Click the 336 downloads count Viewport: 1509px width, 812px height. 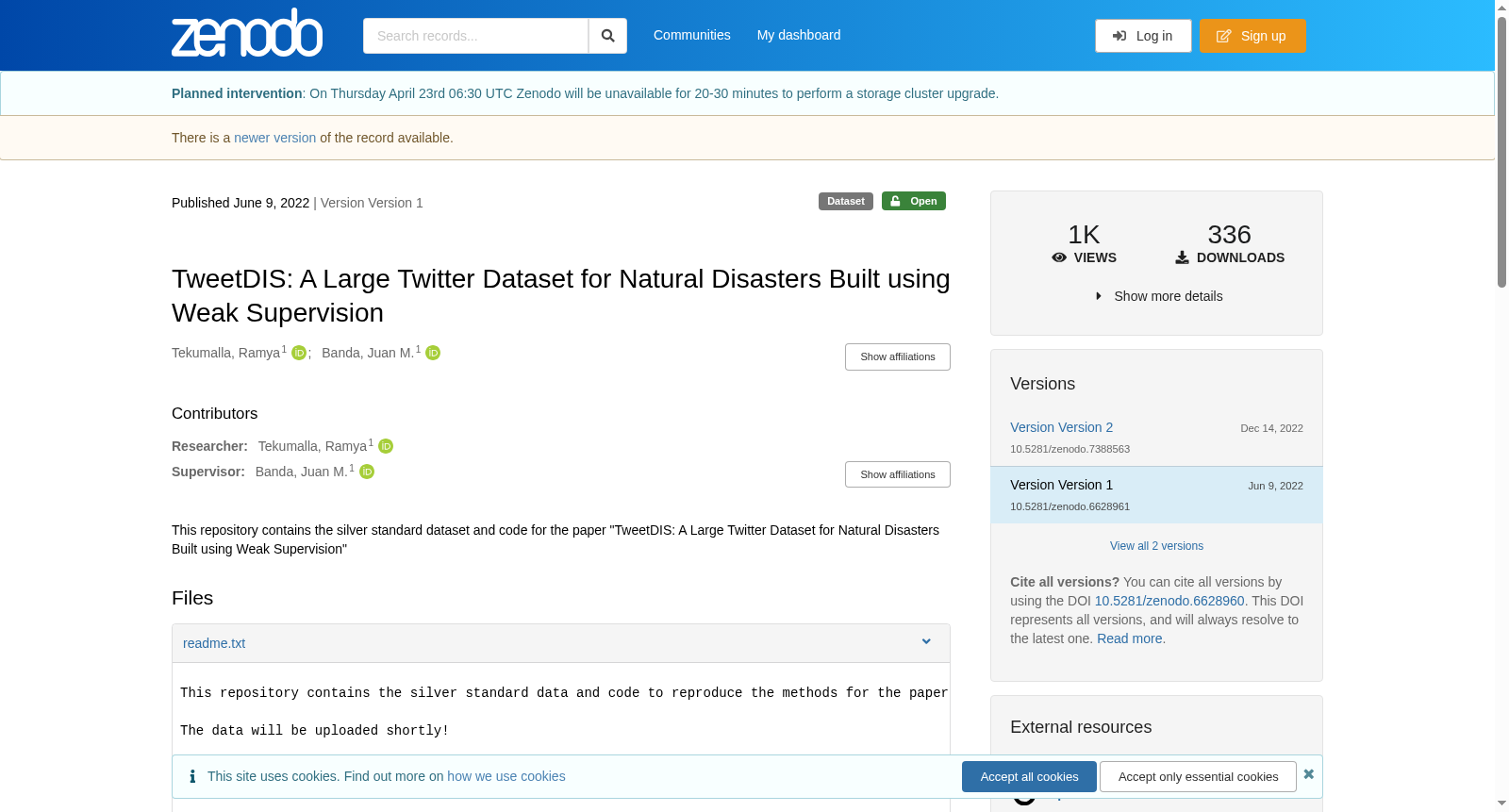(x=1229, y=234)
